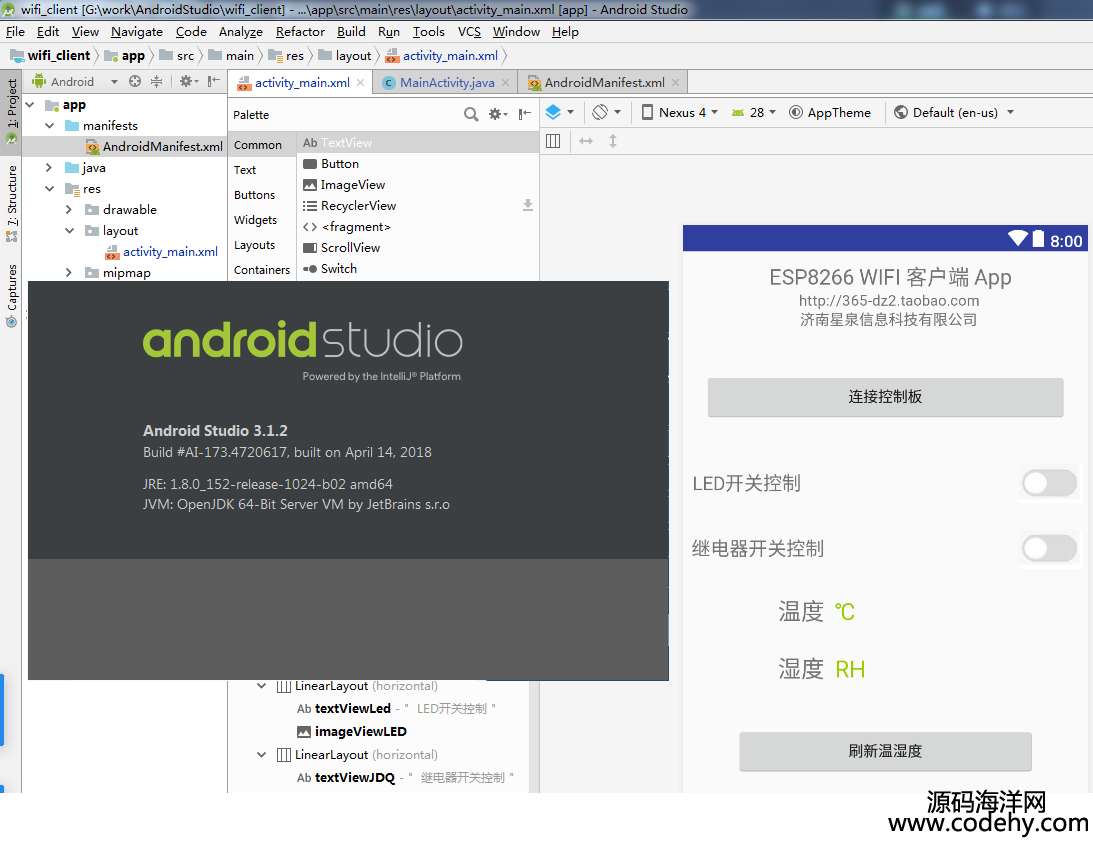Open the Build menu
The image size is (1093, 843).
pos(351,31)
